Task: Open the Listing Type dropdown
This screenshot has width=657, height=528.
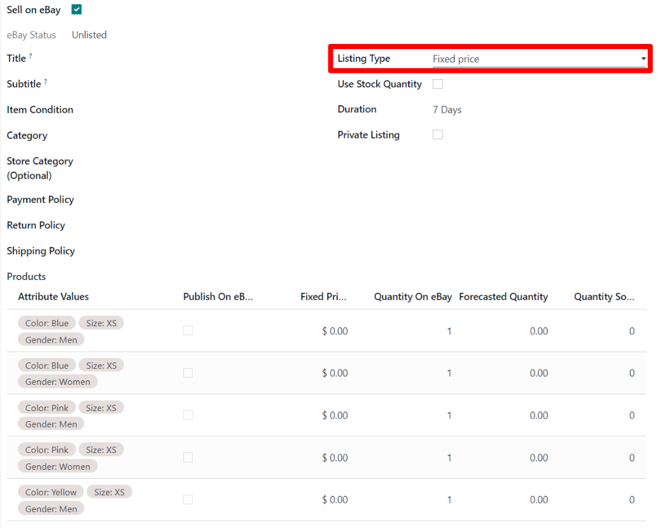Action: pyautogui.click(x=538, y=59)
